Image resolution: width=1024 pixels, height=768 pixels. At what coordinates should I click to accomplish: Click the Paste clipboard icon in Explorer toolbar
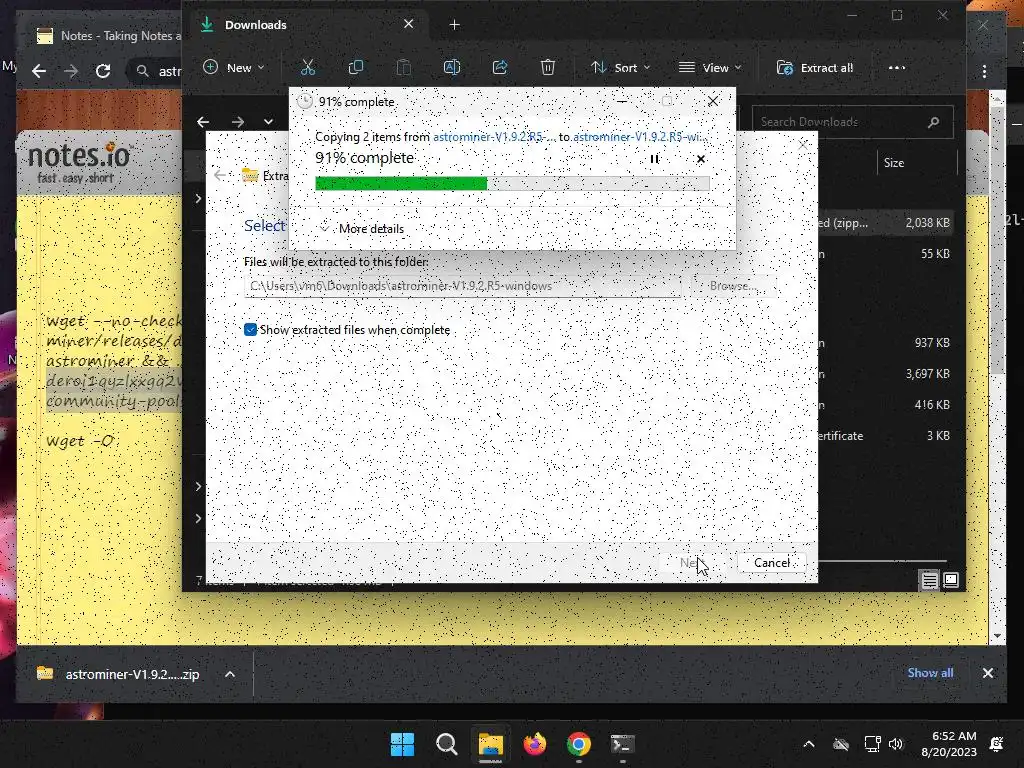click(x=404, y=67)
